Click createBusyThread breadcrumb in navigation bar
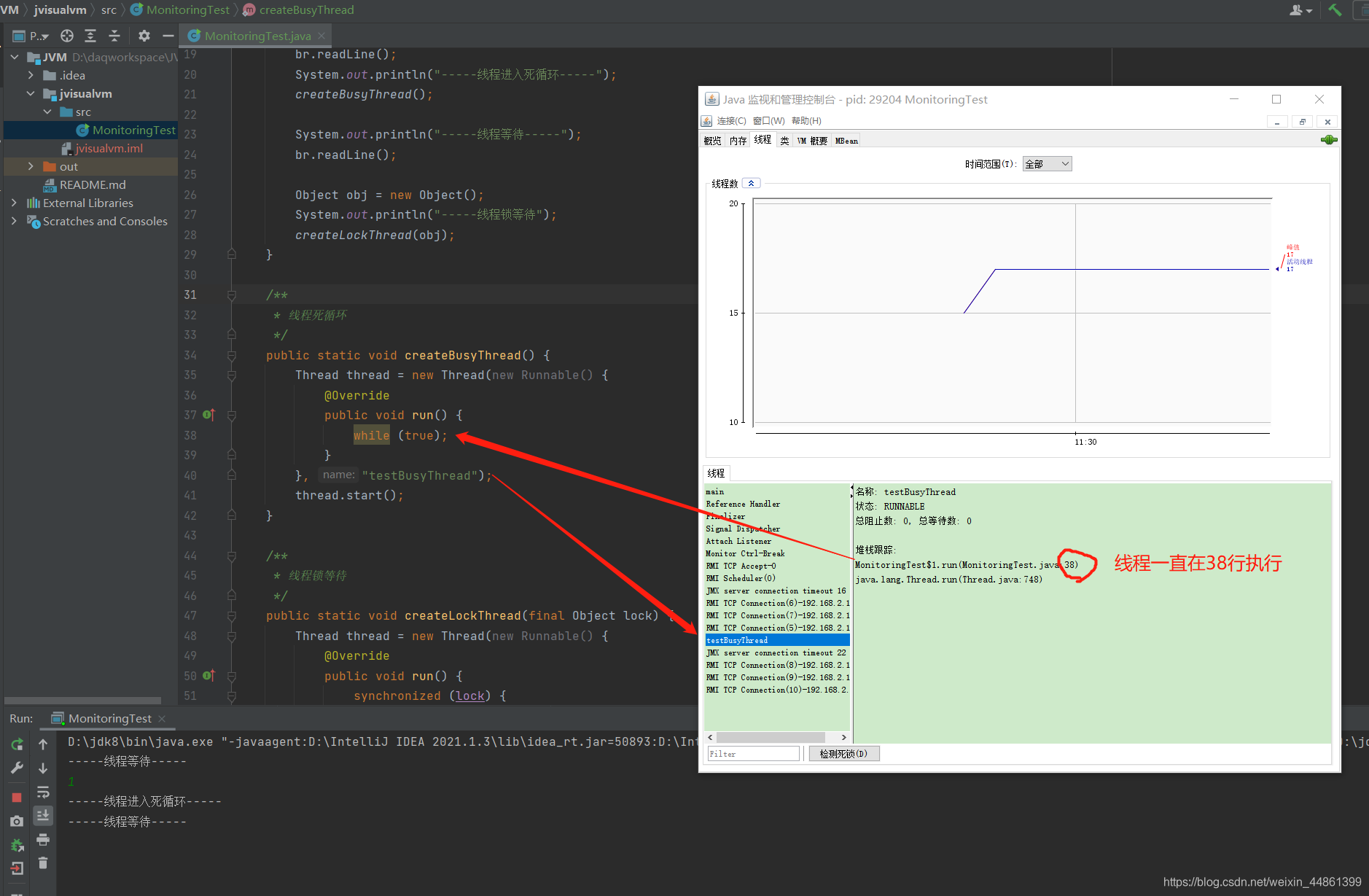 pos(298,10)
